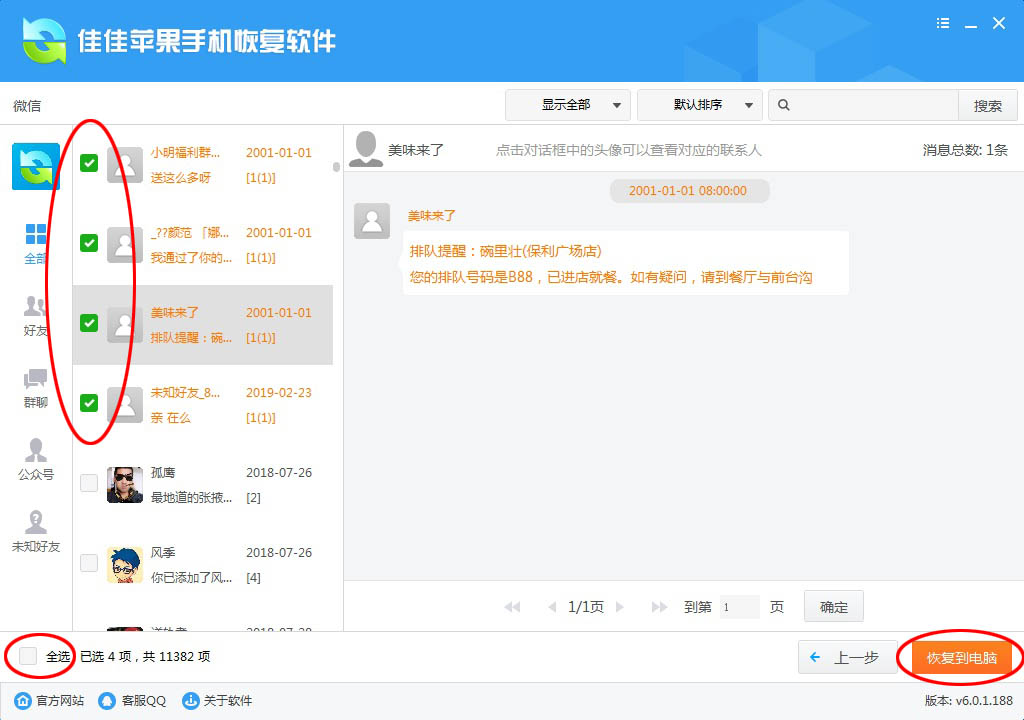The width and height of the screenshot is (1024, 720).
Task: Click the magnifier icon in search box
Action: [784, 105]
